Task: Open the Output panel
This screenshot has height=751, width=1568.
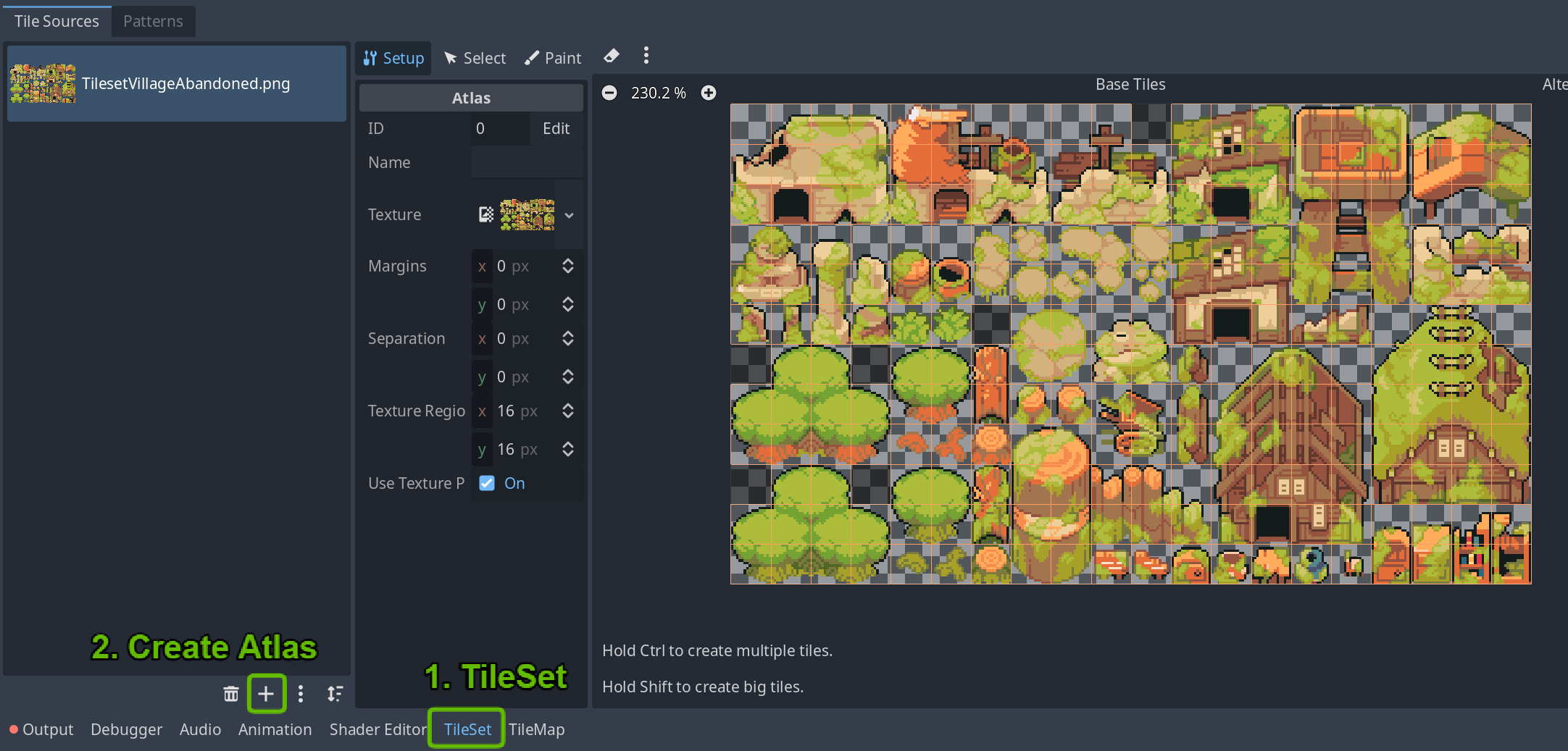Action: click(47, 729)
